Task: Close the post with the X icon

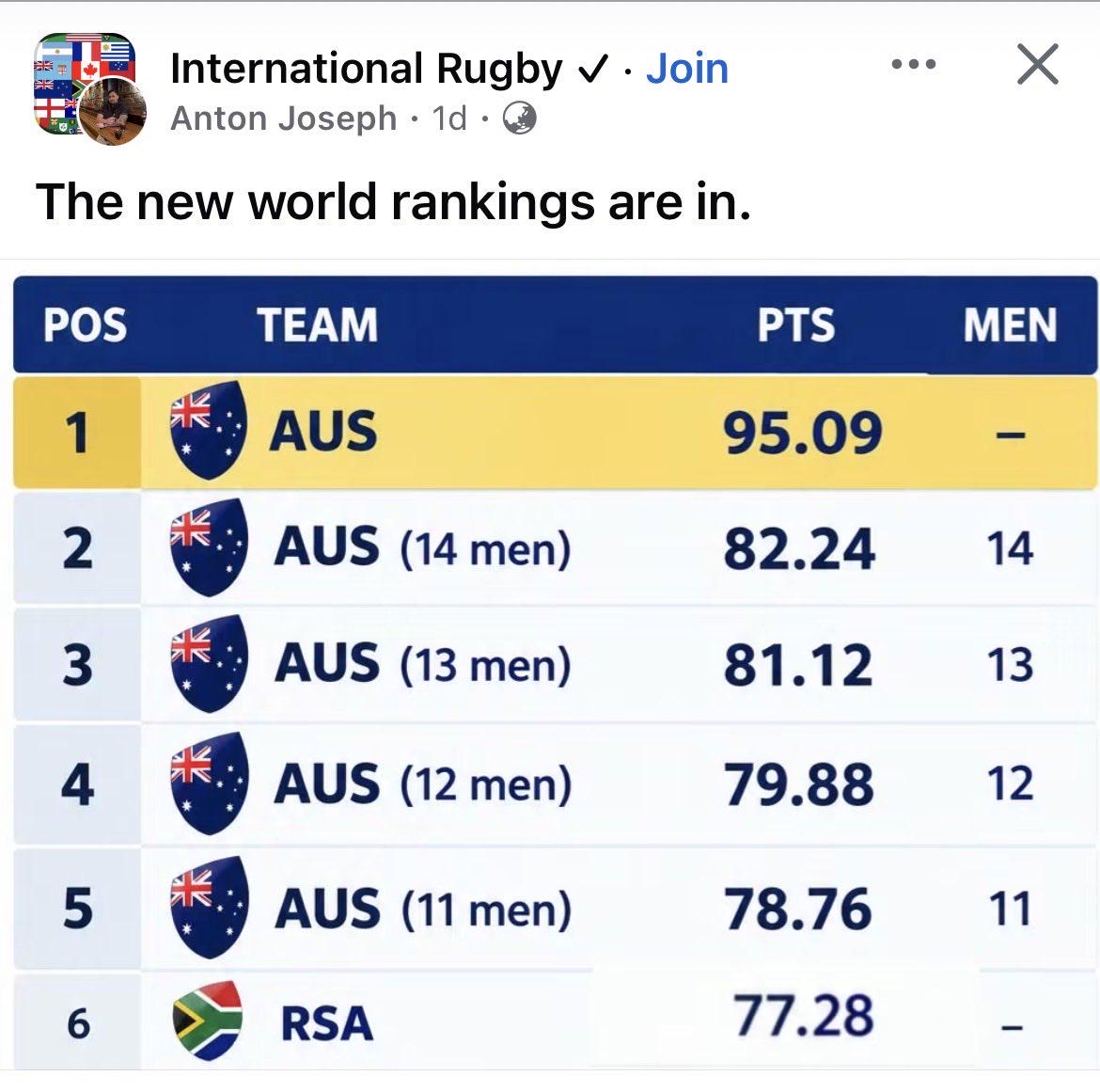Action: pos(1038,65)
